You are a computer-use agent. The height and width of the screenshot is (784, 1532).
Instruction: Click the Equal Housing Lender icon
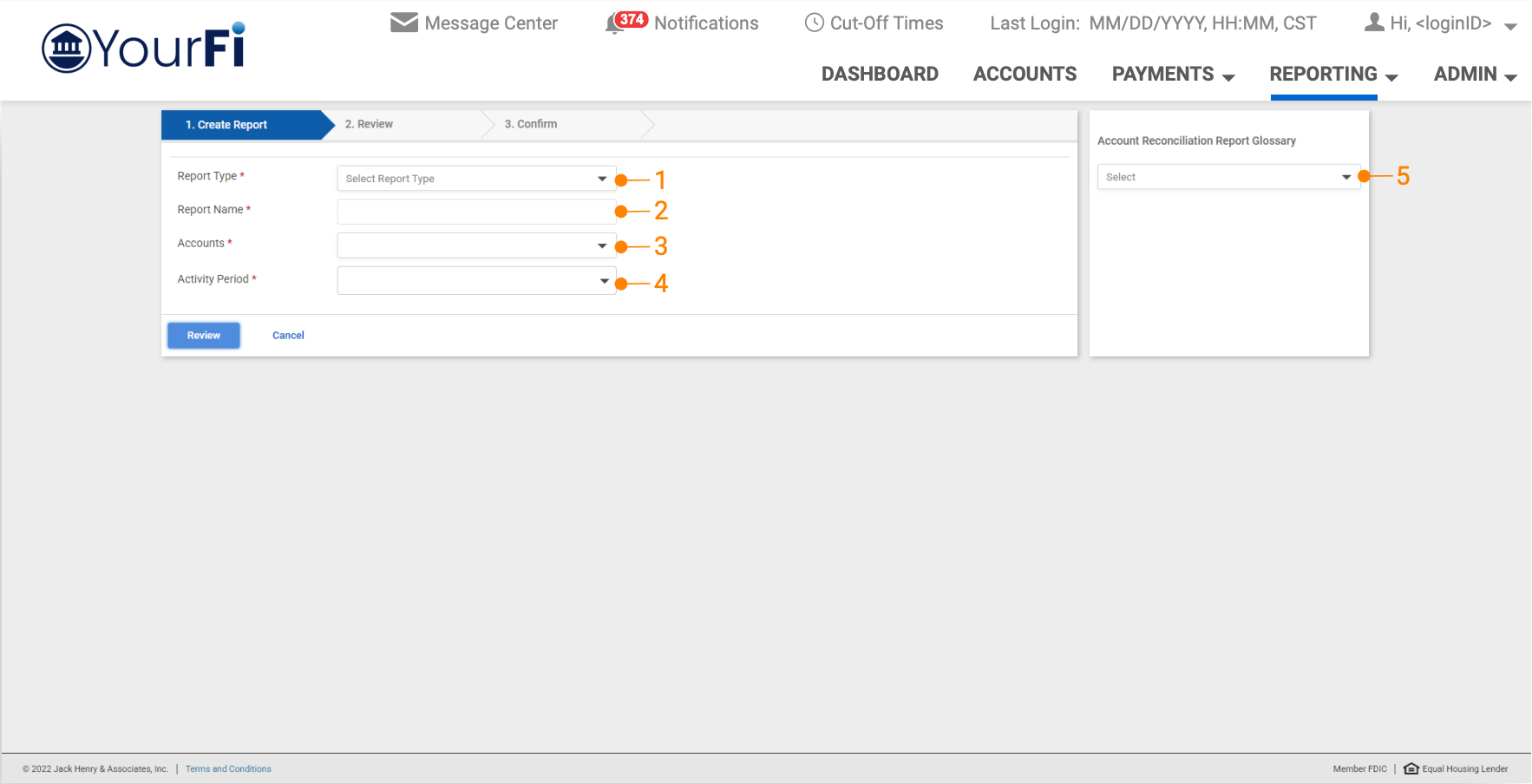click(1411, 768)
